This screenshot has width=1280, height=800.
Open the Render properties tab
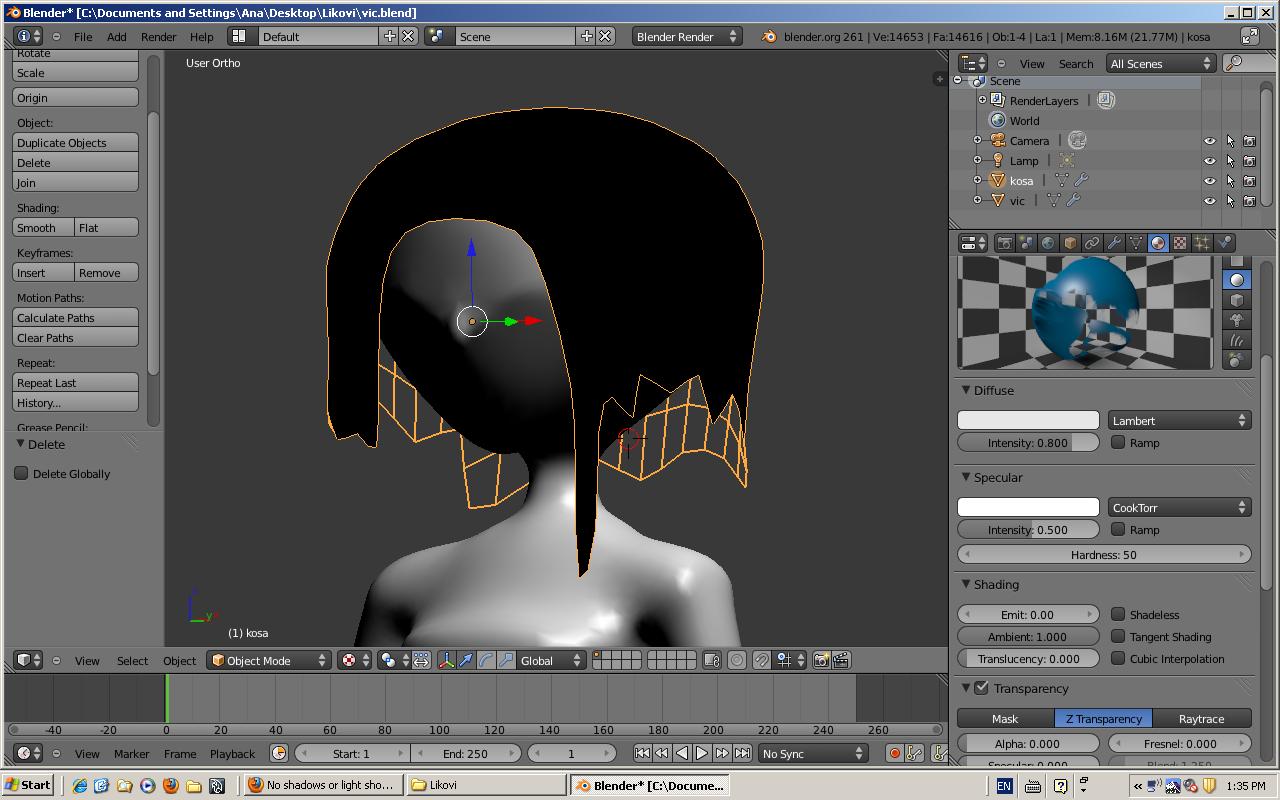pyautogui.click(x=1004, y=243)
